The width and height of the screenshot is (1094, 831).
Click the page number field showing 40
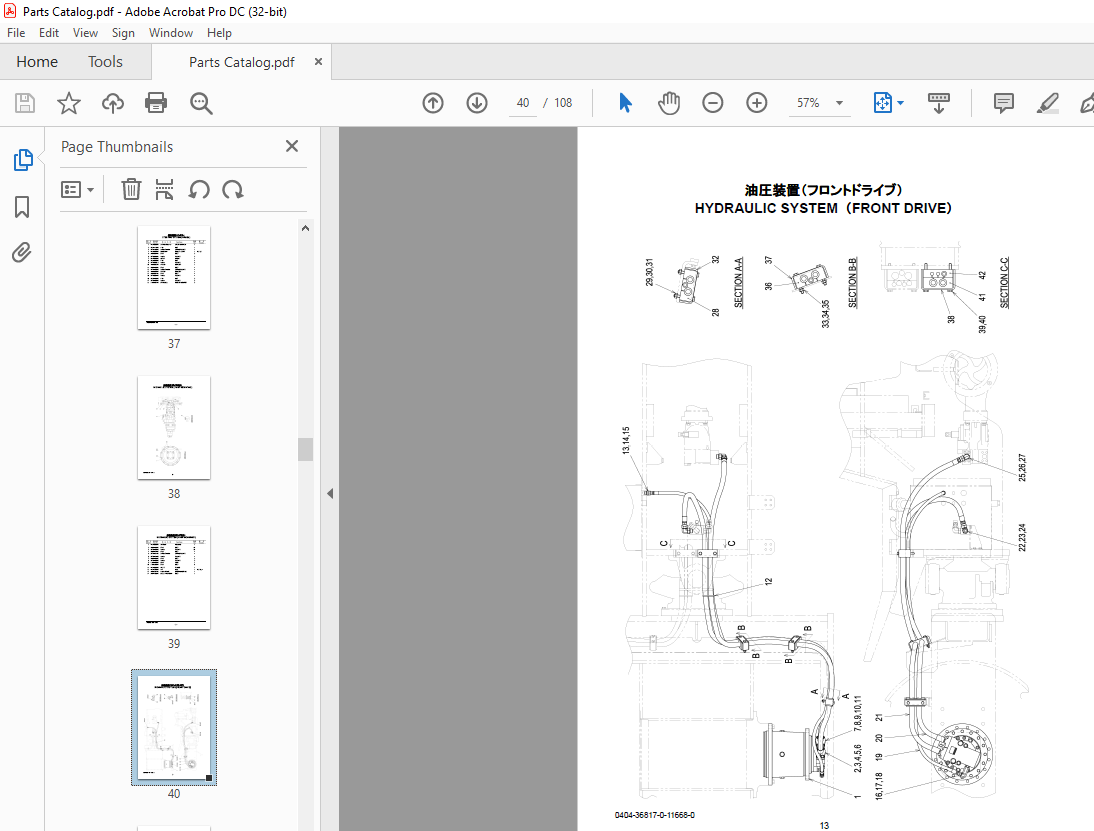[523, 103]
